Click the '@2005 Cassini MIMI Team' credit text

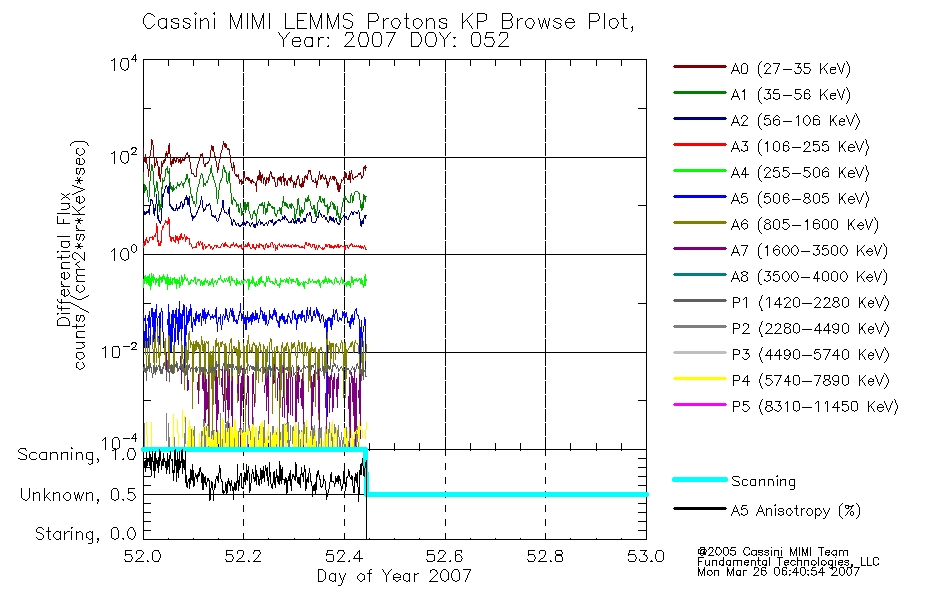pos(772,552)
